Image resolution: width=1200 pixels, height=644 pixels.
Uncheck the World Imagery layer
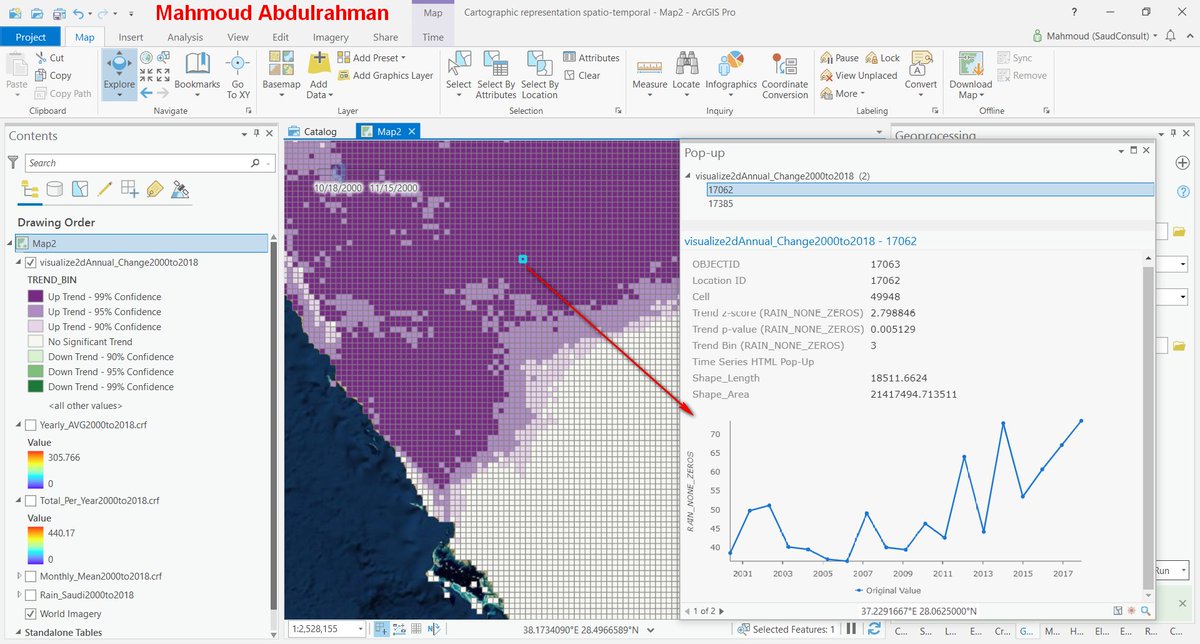30,614
